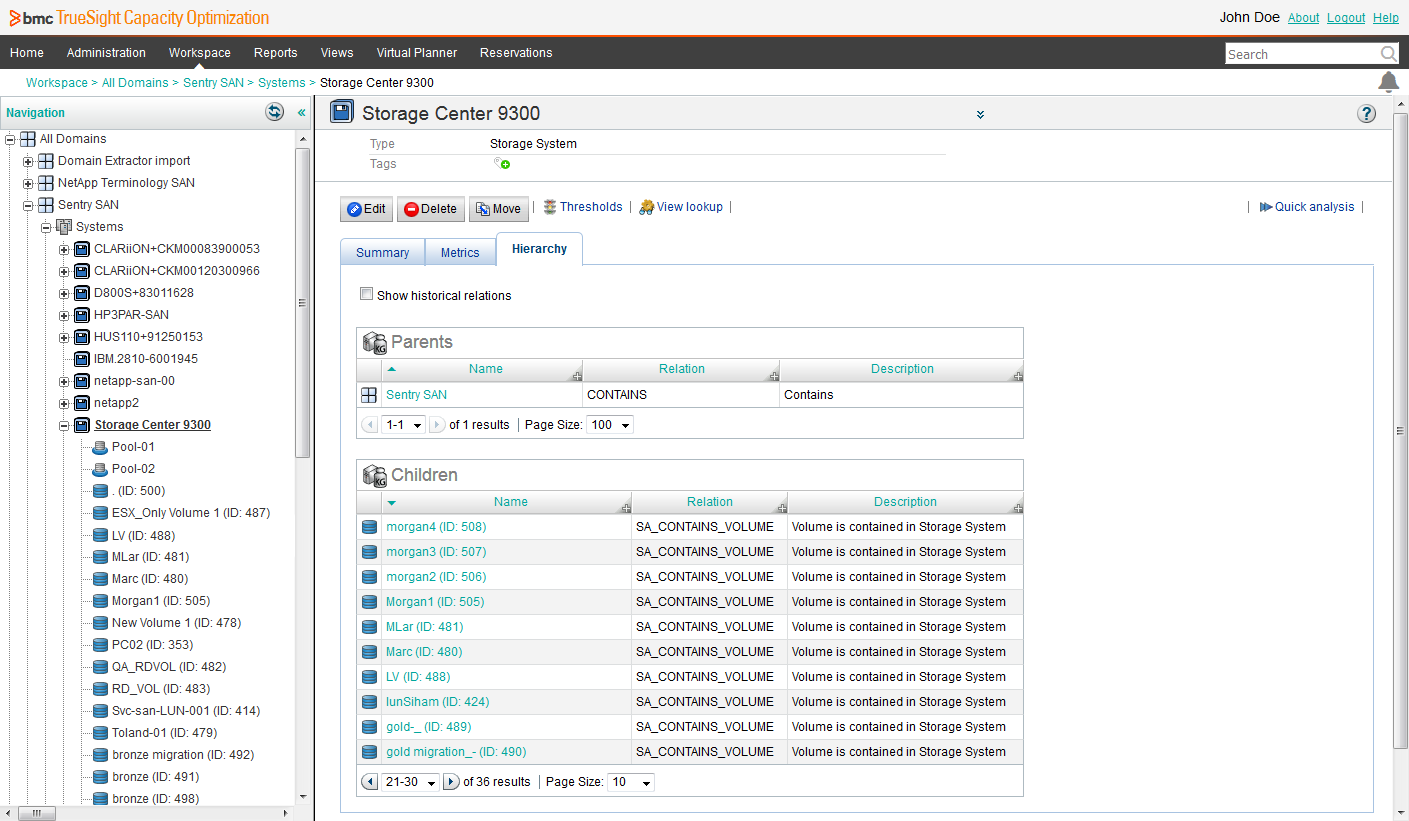The image size is (1409, 821).
Task: Go to next page in Children table
Action: tap(451, 782)
